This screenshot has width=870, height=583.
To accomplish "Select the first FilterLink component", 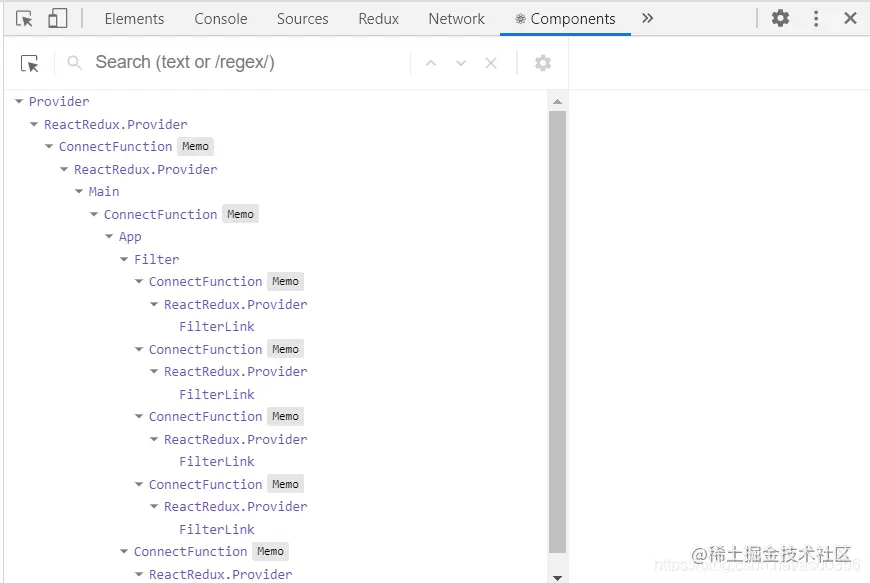I will 217,327.
